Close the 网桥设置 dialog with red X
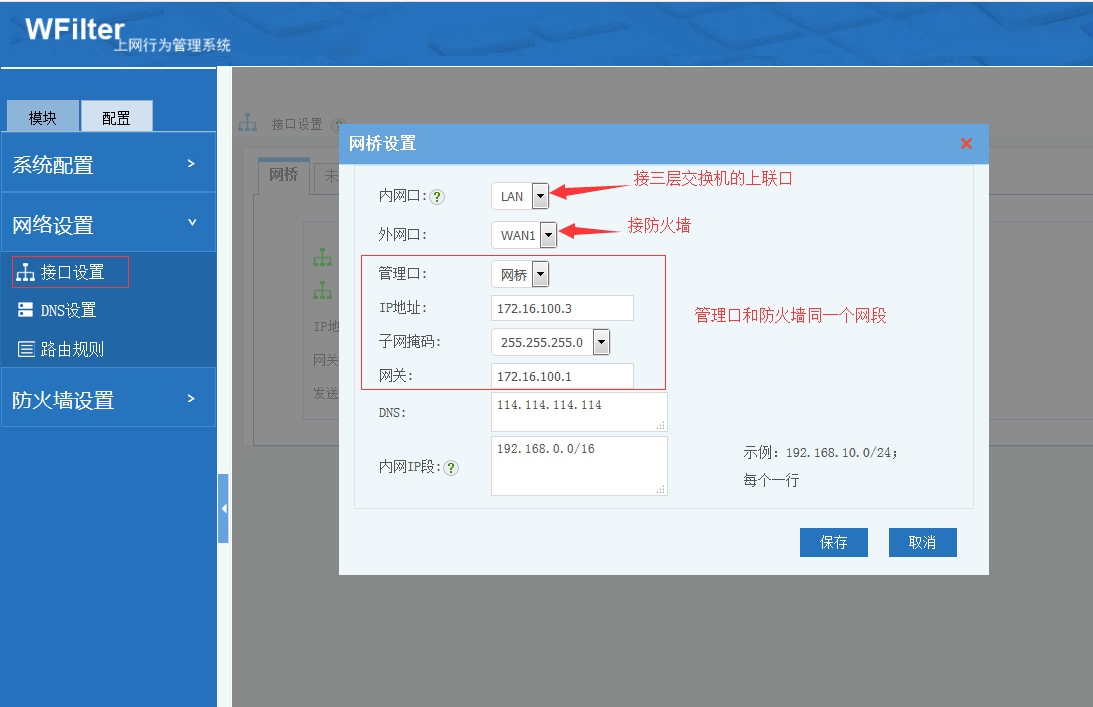The image size is (1093, 707). click(x=966, y=144)
